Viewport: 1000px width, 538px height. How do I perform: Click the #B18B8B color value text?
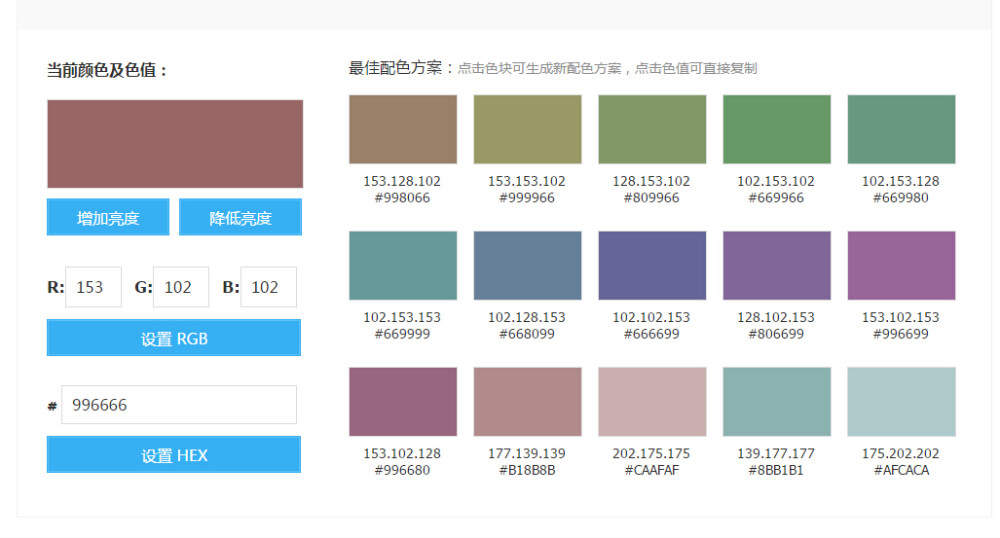click(526, 470)
